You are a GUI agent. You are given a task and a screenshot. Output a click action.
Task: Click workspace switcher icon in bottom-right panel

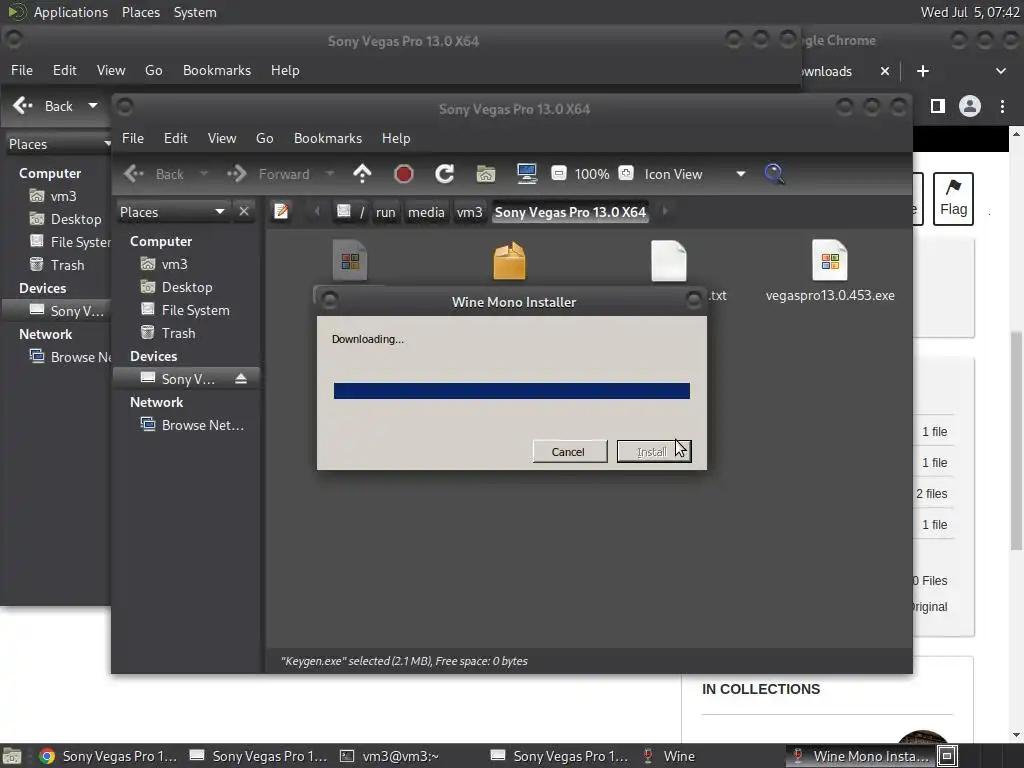point(947,756)
